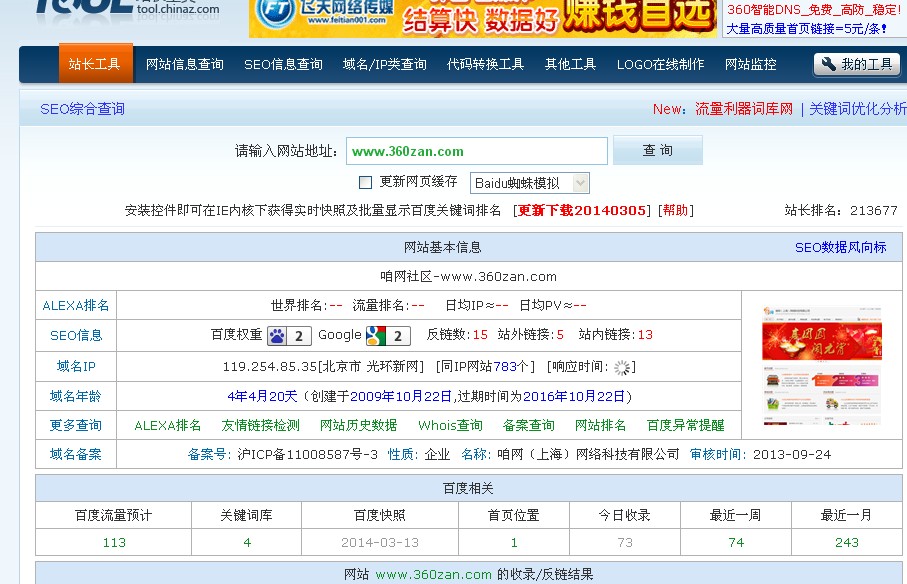This screenshot has width=907, height=584.
Task: Click the outbound link count 5
Action: pyautogui.click(x=560, y=335)
